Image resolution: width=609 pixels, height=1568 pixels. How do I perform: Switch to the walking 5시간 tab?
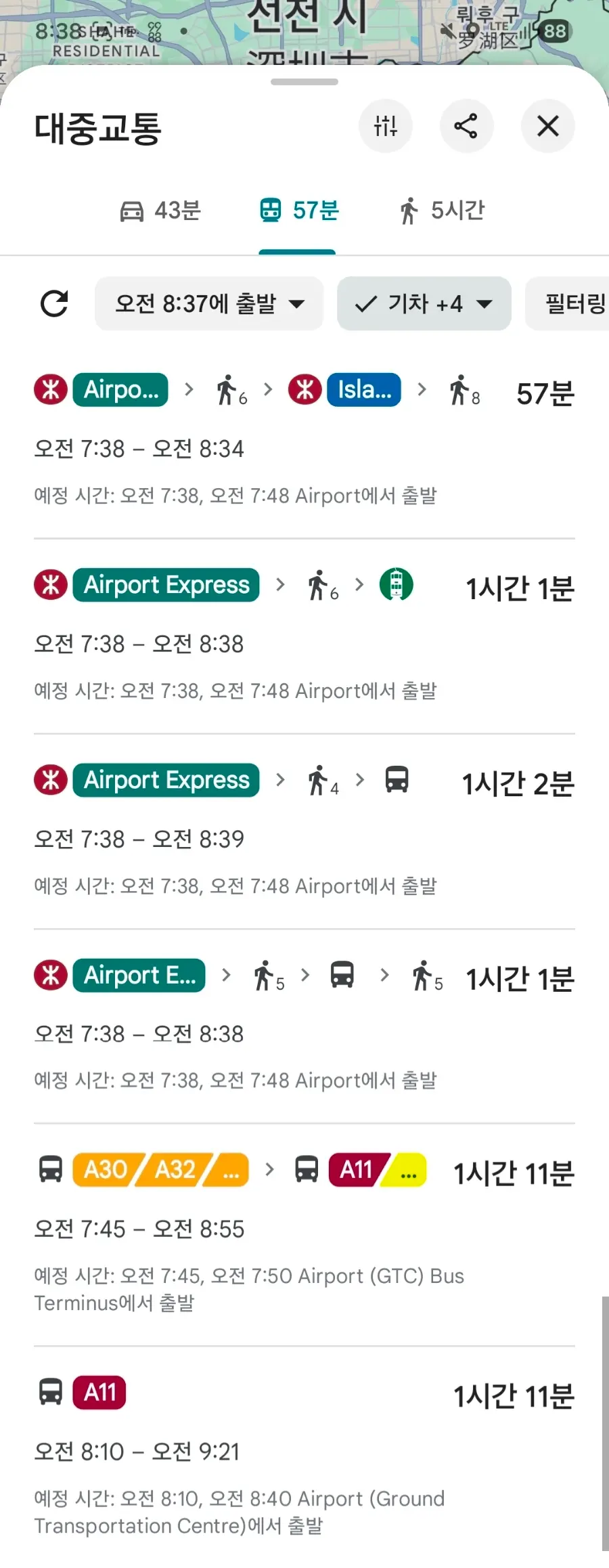point(442,211)
